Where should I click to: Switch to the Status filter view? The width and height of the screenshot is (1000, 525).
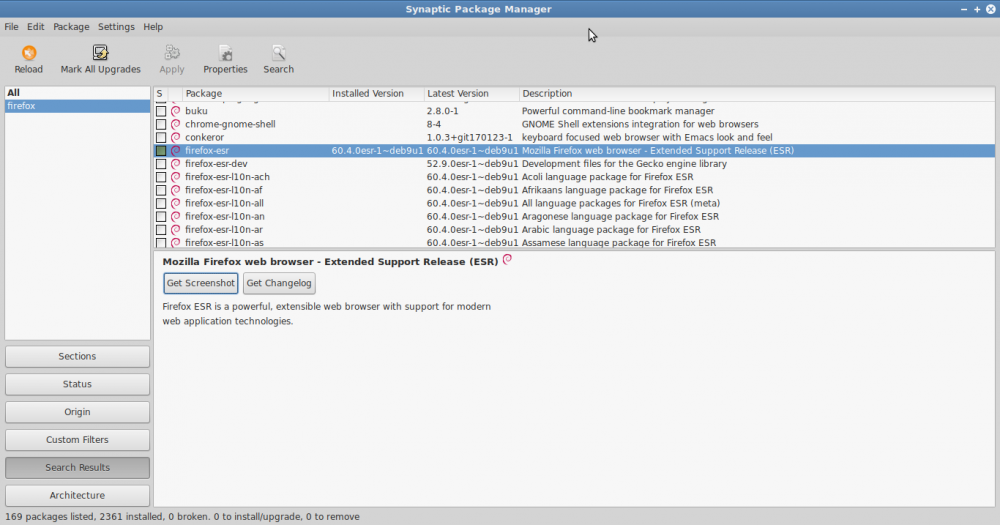click(x=77, y=384)
